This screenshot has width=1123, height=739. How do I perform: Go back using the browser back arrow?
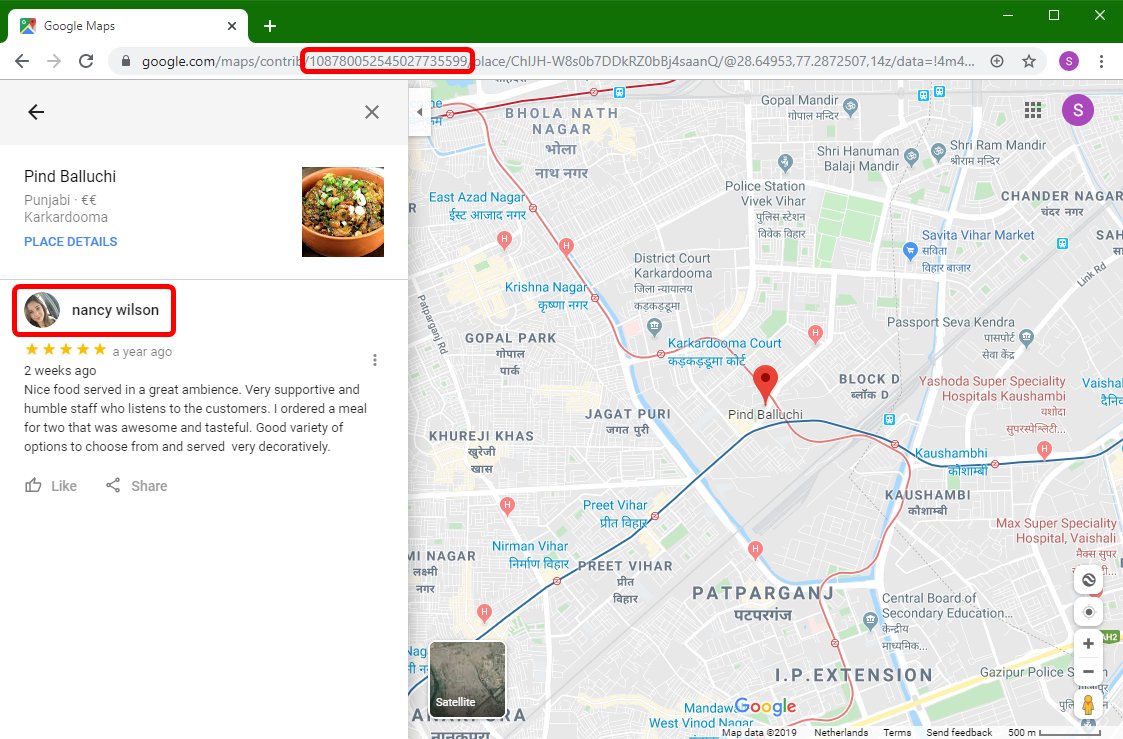(22, 61)
